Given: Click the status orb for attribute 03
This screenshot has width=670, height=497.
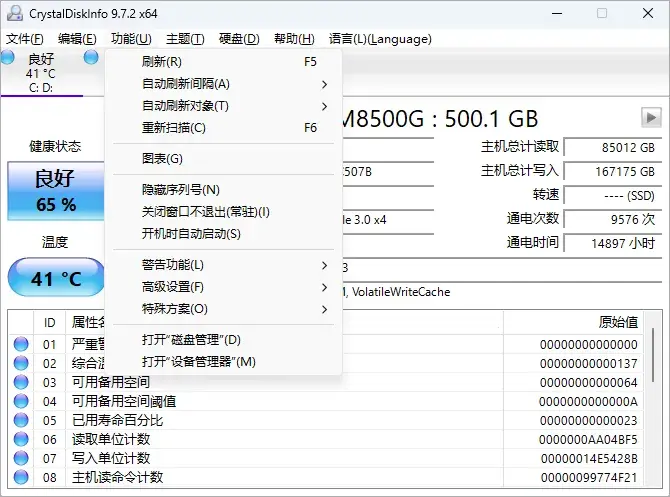Looking at the screenshot, I should (21, 382).
